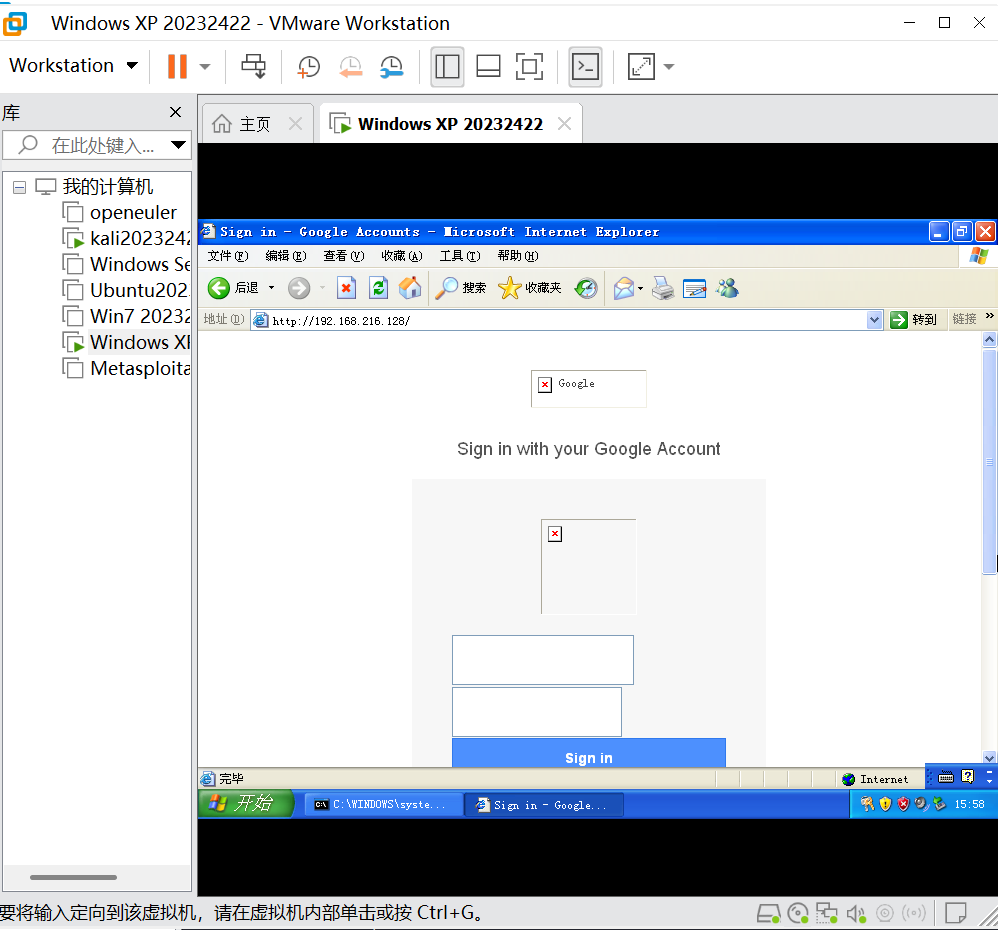Open the IE history button

[586, 288]
